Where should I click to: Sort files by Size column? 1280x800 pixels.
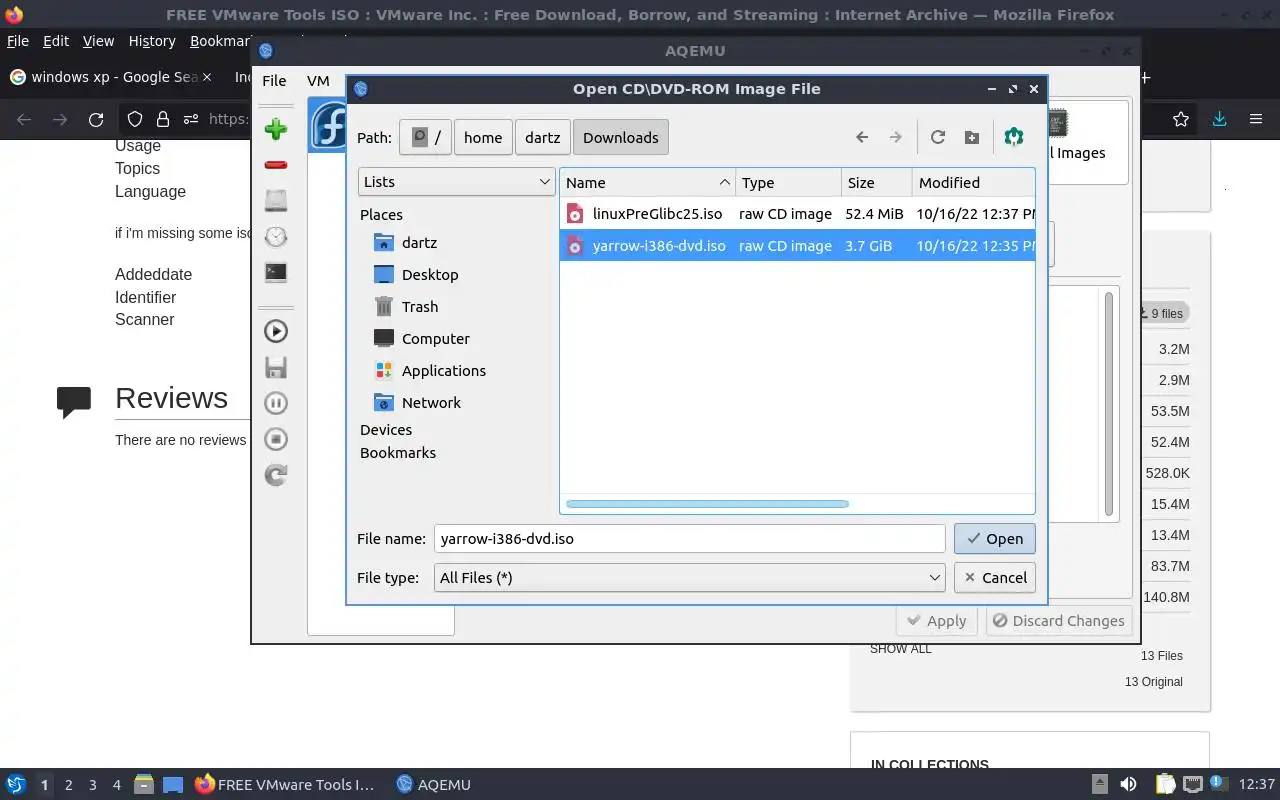(x=876, y=182)
